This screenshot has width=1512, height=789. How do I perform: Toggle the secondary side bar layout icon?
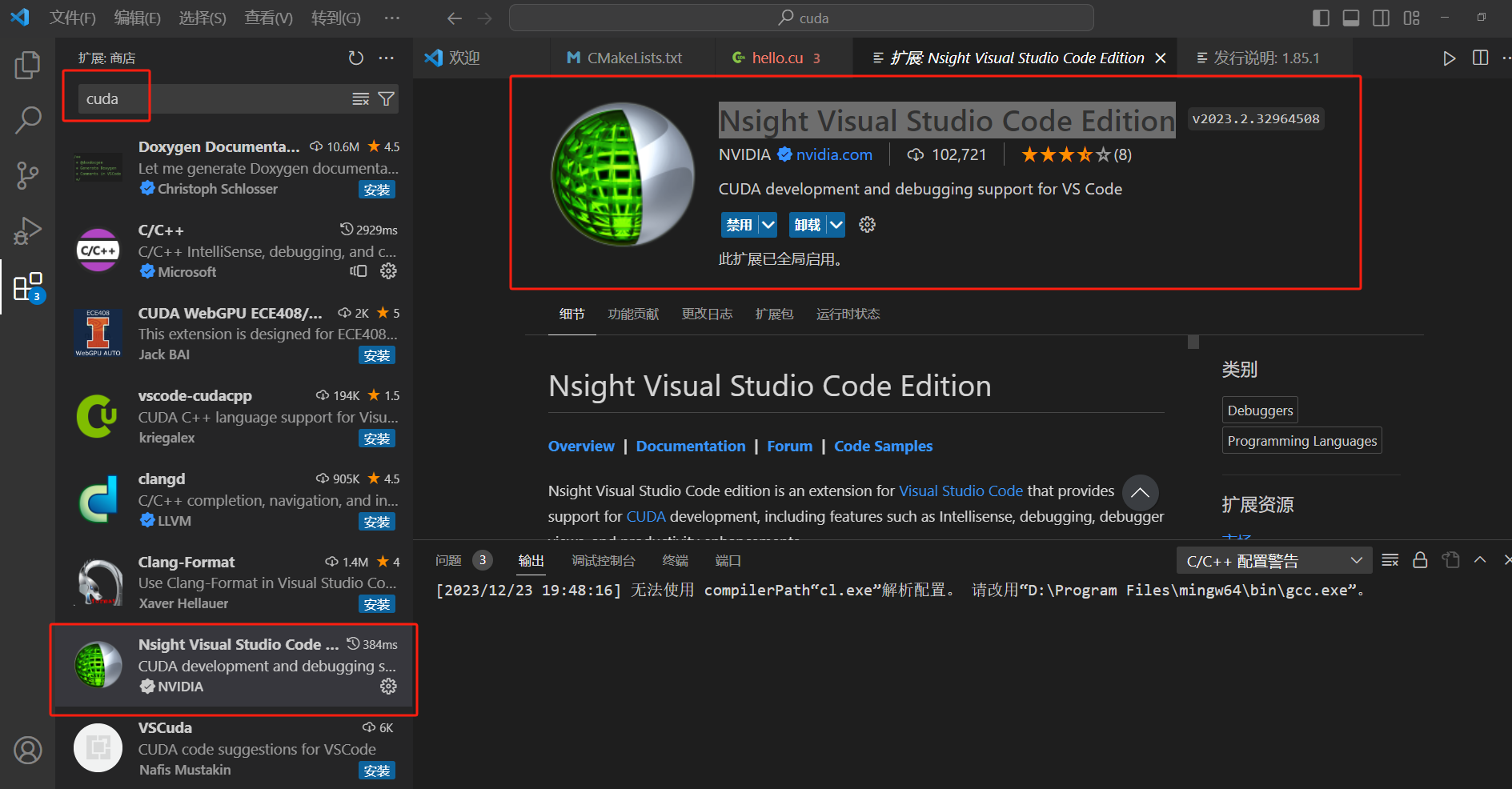[x=1381, y=18]
